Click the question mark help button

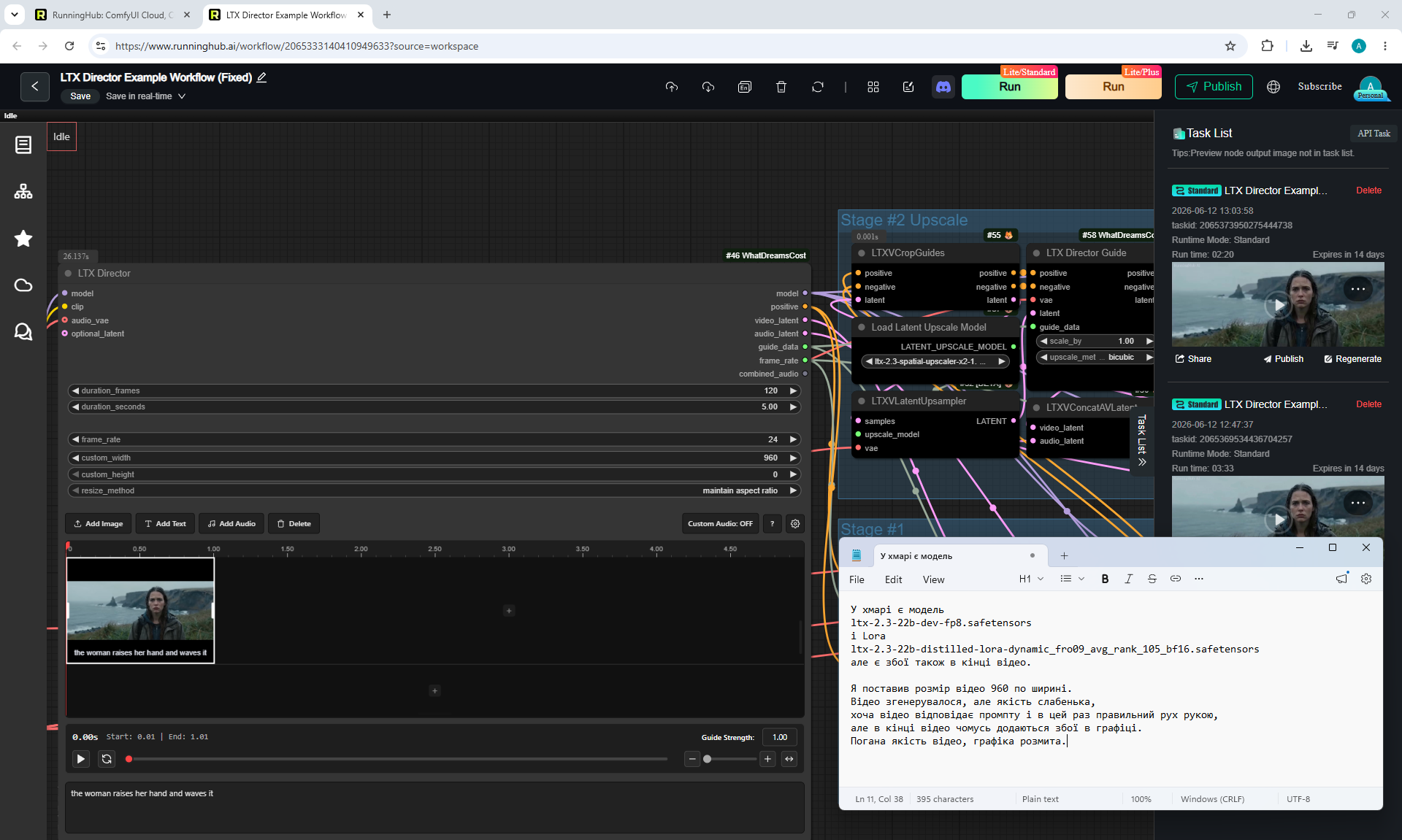tap(772, 523)
